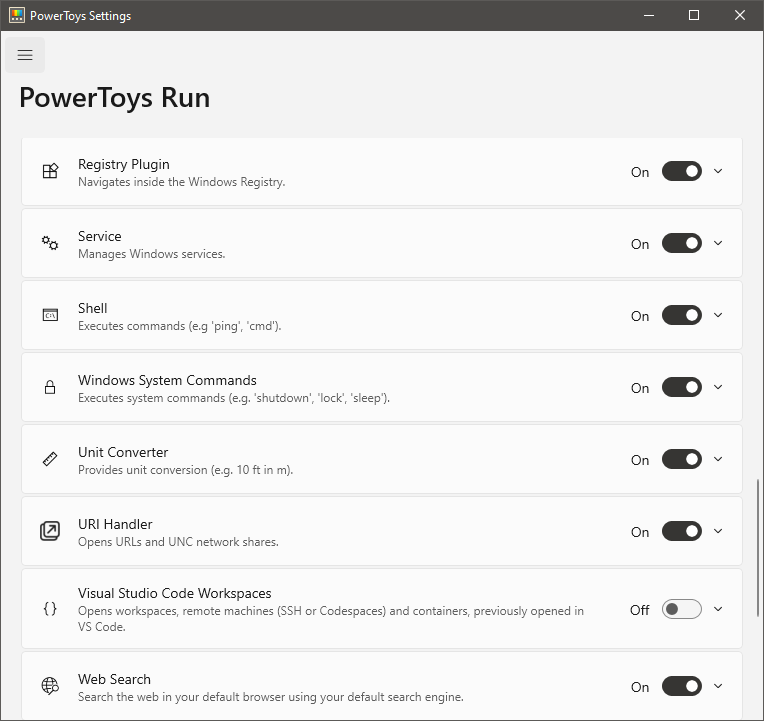Viewport: 764px width, 721px height.
Task: Expand URI Handler settings chevron
Action: point(718,531)
